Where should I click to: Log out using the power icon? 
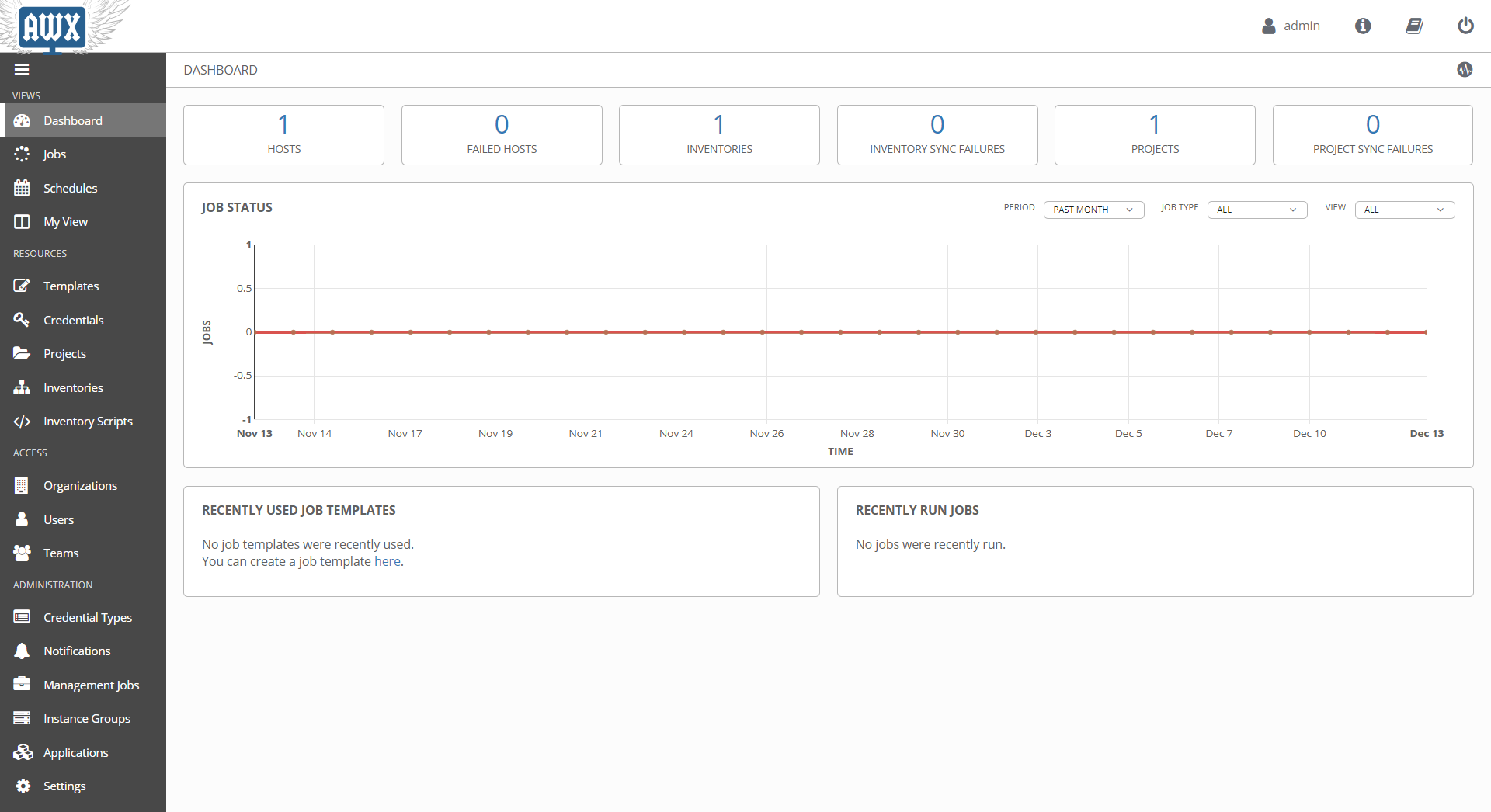tap(1466, 26)
